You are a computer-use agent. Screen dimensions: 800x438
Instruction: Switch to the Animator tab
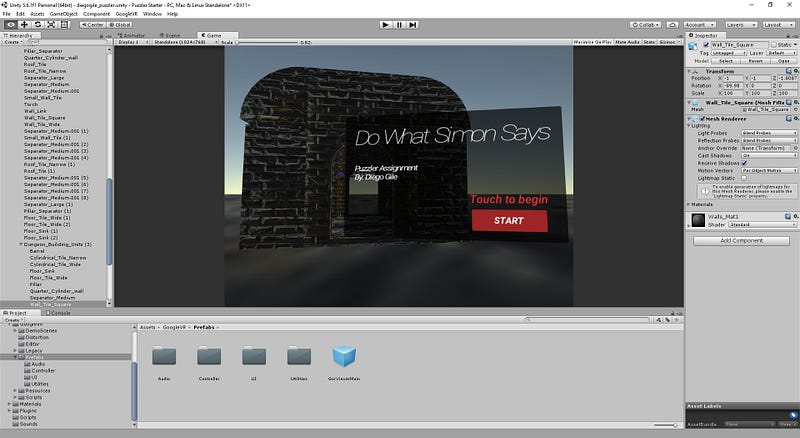[x=133, y=35]
